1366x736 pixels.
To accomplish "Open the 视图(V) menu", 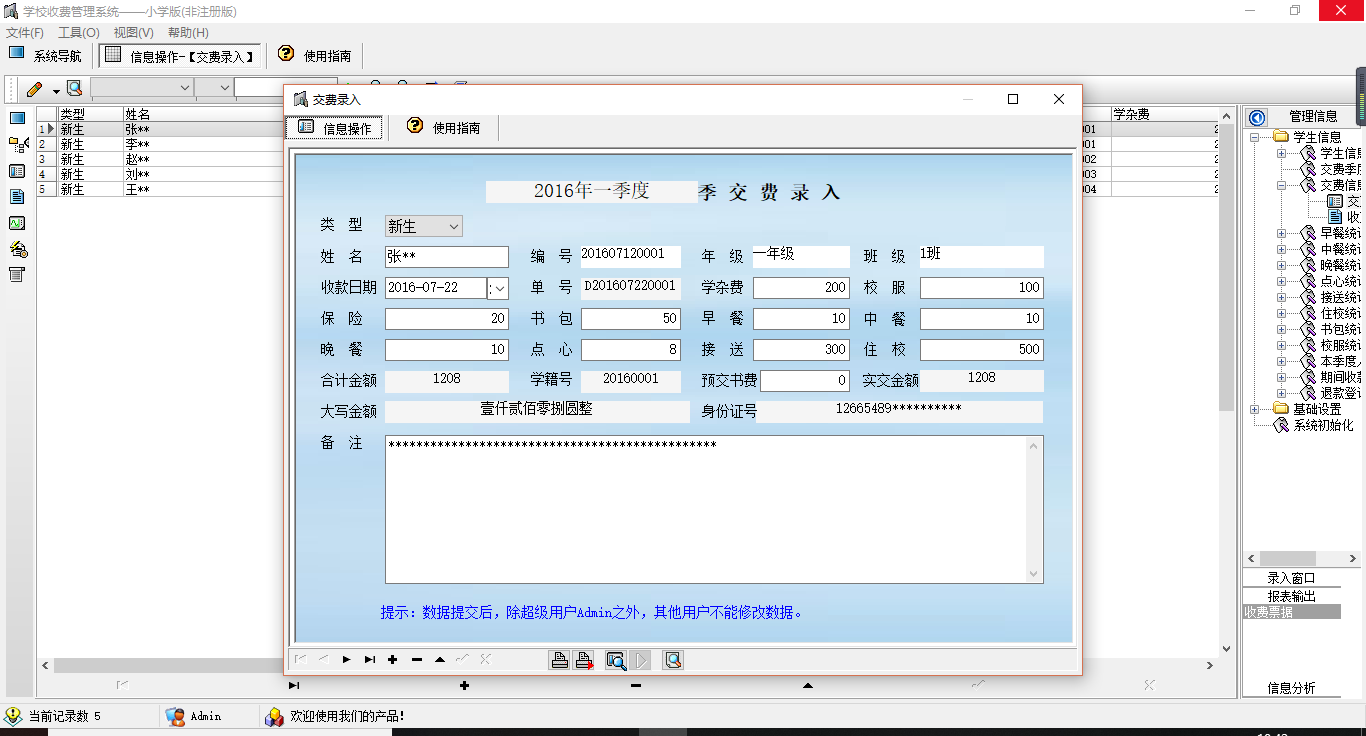I will (134, 33).
